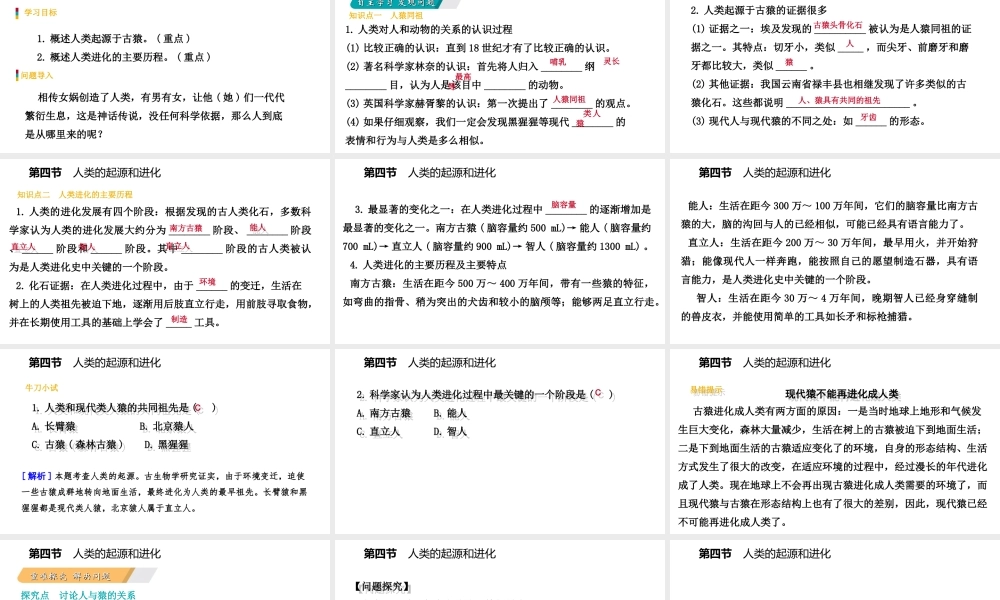The height and width of the screenshot is (600, 1000).
Task: Click the 【问题探究】 heading
Action: (383, 586)
